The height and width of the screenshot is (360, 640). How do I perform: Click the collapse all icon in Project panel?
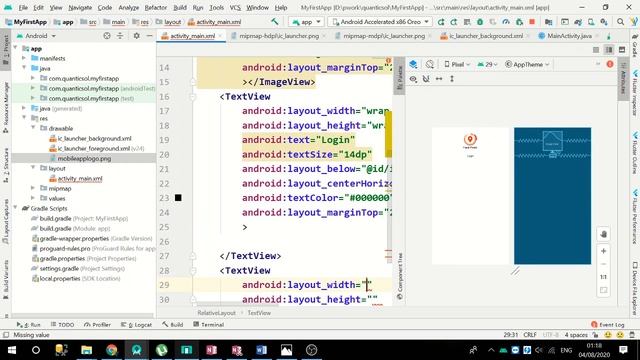(120, 36)
